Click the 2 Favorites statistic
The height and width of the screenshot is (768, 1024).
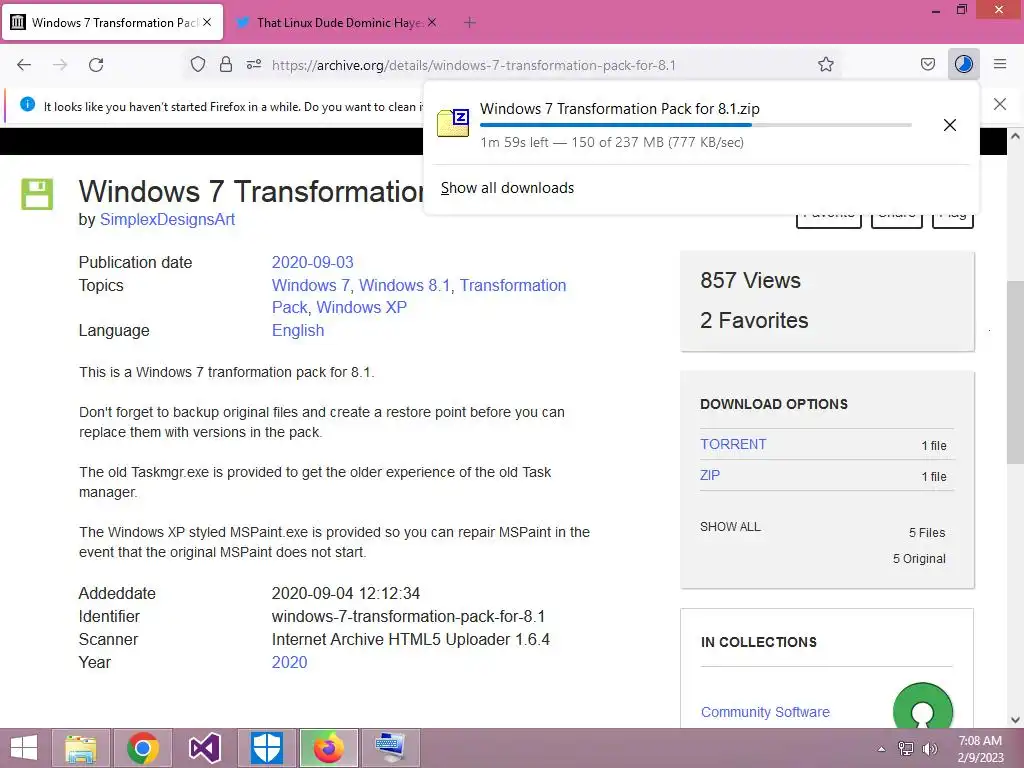pyautogui.click(x=754, y=320)
